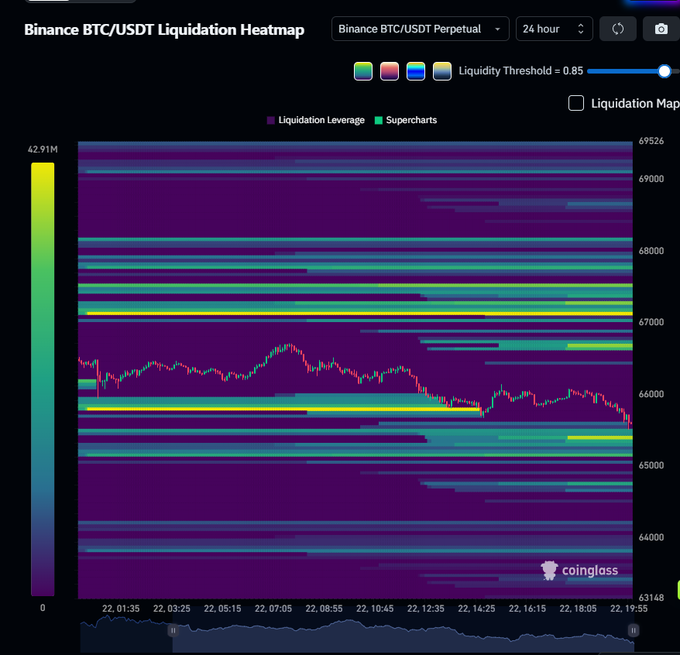Enable the Liquidation Map checkbox
This screenshot has width=680, height=655.
click(x=576, y=103)
